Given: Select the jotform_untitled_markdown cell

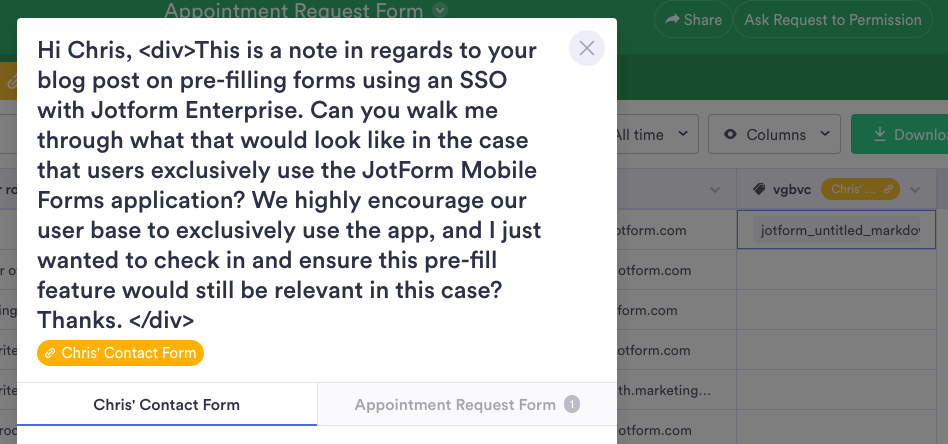Looking at the screenshot, I should point(838,230).
